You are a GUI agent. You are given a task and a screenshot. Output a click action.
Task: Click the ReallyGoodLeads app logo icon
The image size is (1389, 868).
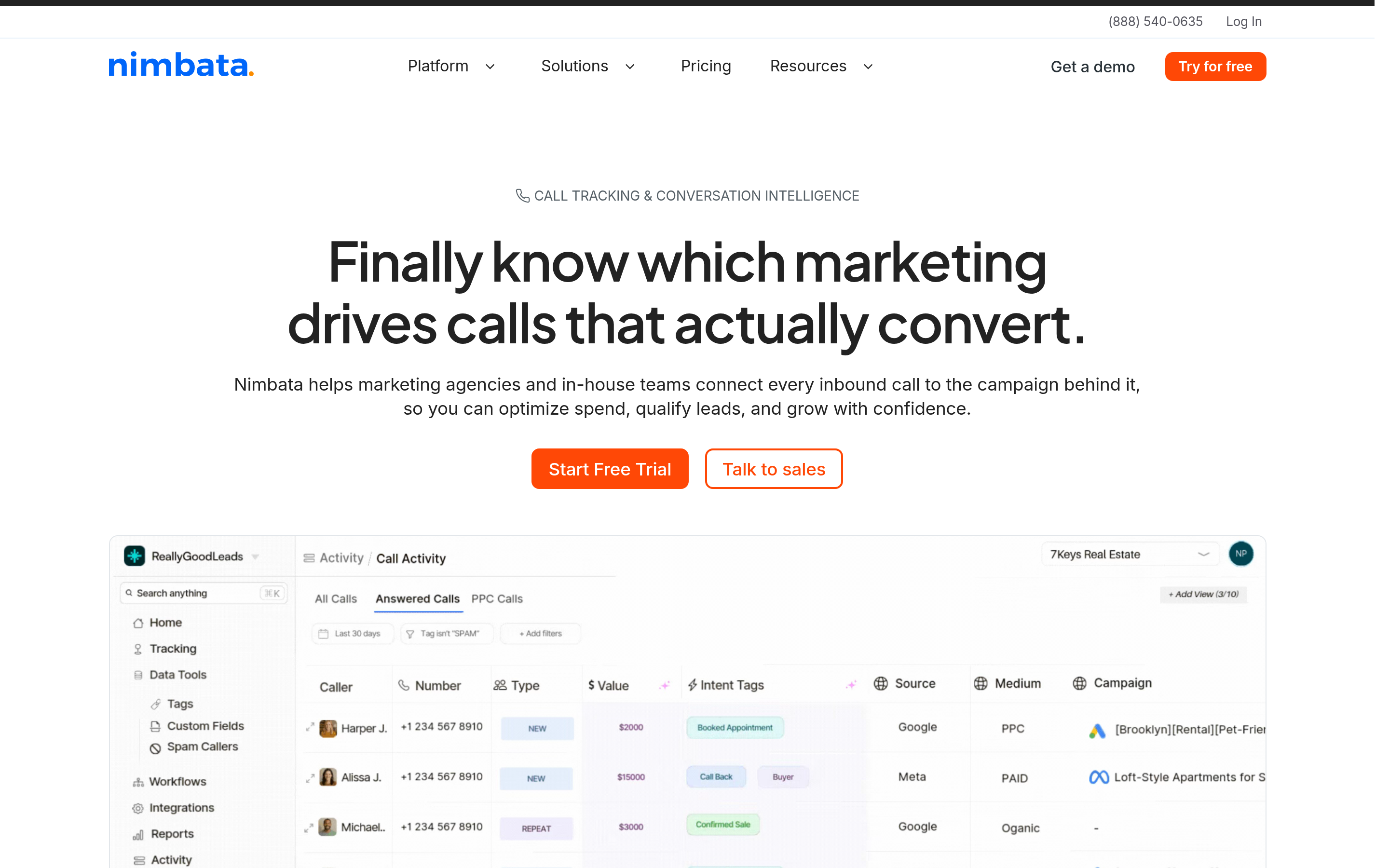[x=135, y=556]
